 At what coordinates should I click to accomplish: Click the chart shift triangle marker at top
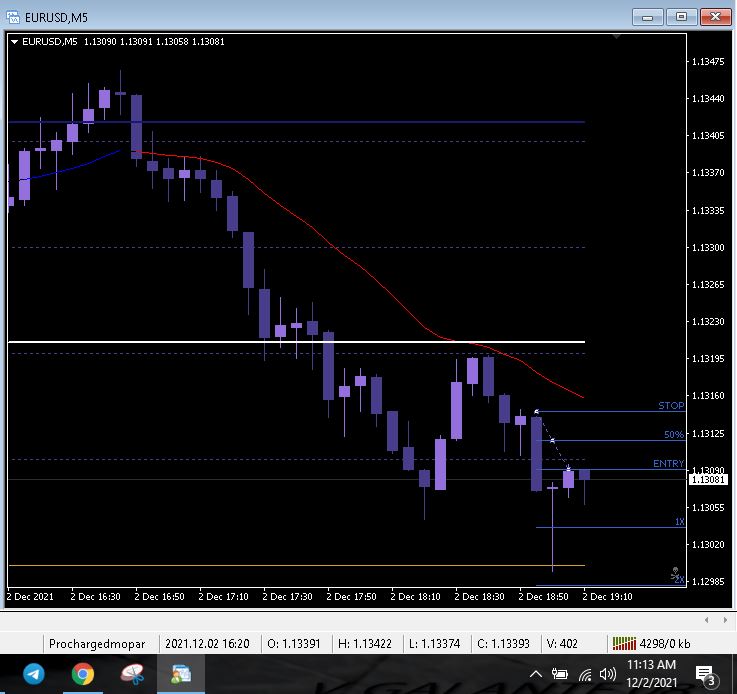point(617,36)
